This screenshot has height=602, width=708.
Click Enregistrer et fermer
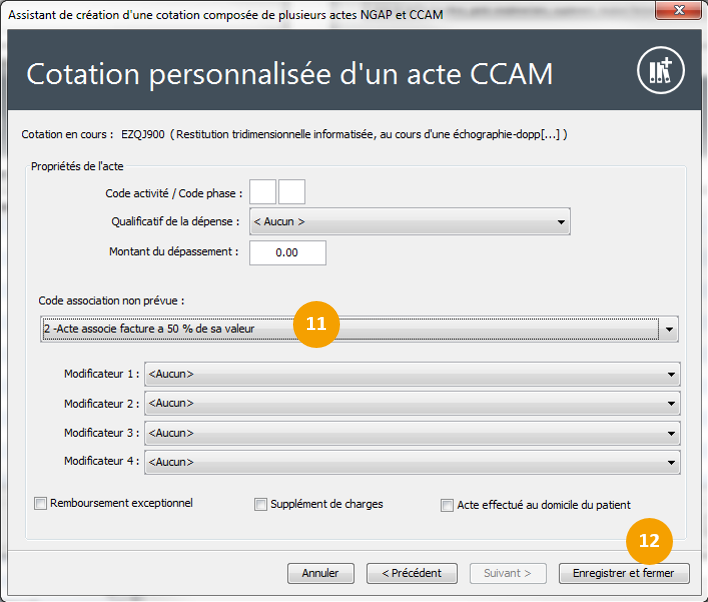click(x=624, y=573)
